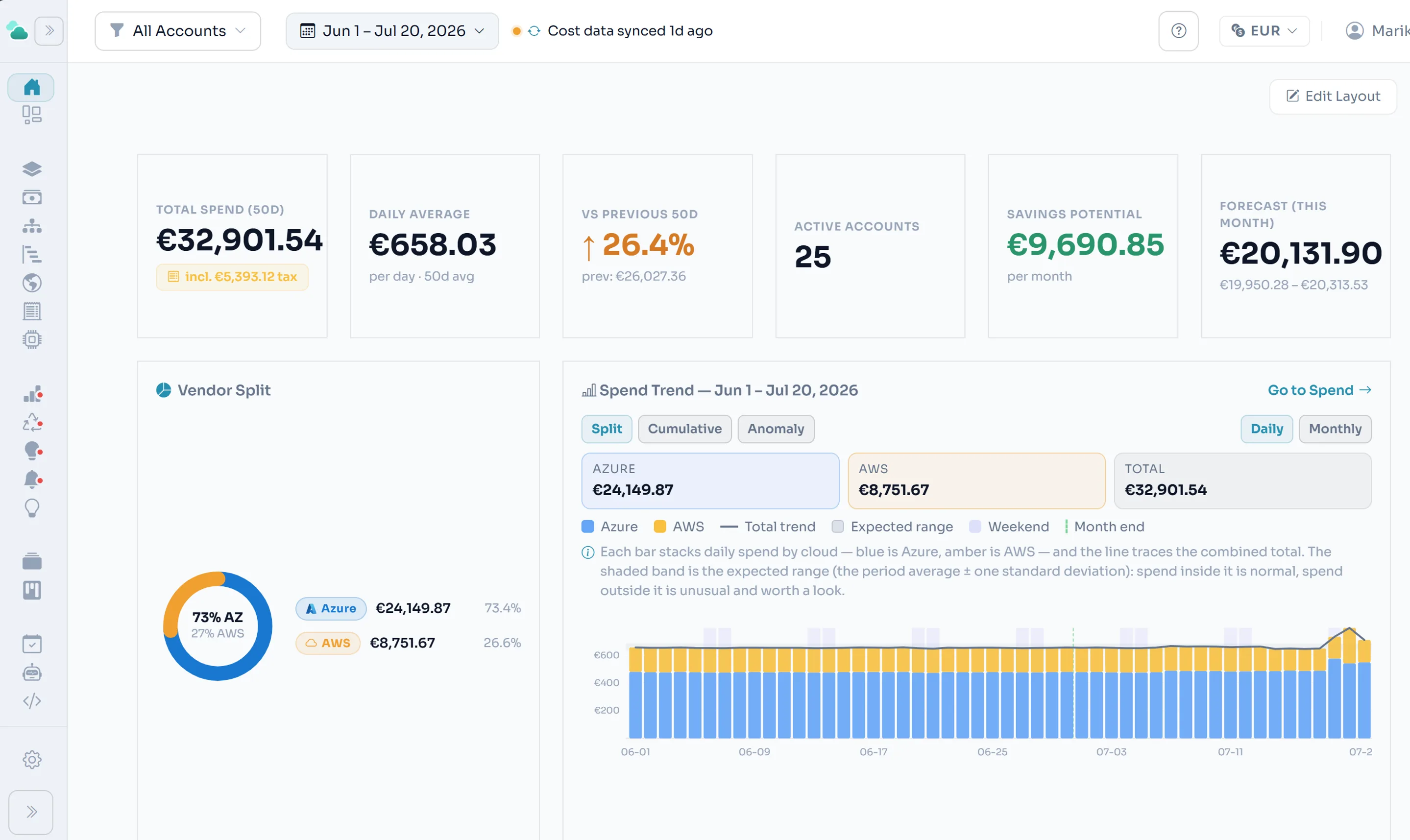The width and height of the screenshot is (1410, 840).
Task: Open the kanban board sidebar icon
Action: [32, 590]
